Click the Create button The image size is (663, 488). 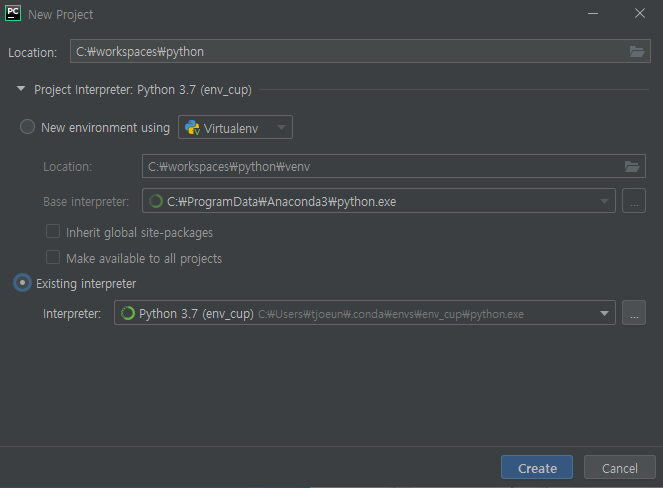[x=537, y=468]
